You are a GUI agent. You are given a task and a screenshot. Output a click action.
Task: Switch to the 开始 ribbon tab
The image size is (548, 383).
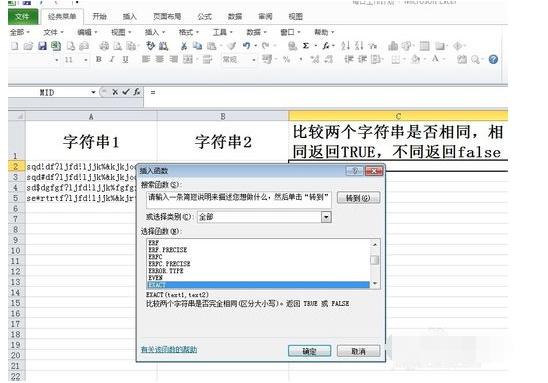tap(99, 16)
